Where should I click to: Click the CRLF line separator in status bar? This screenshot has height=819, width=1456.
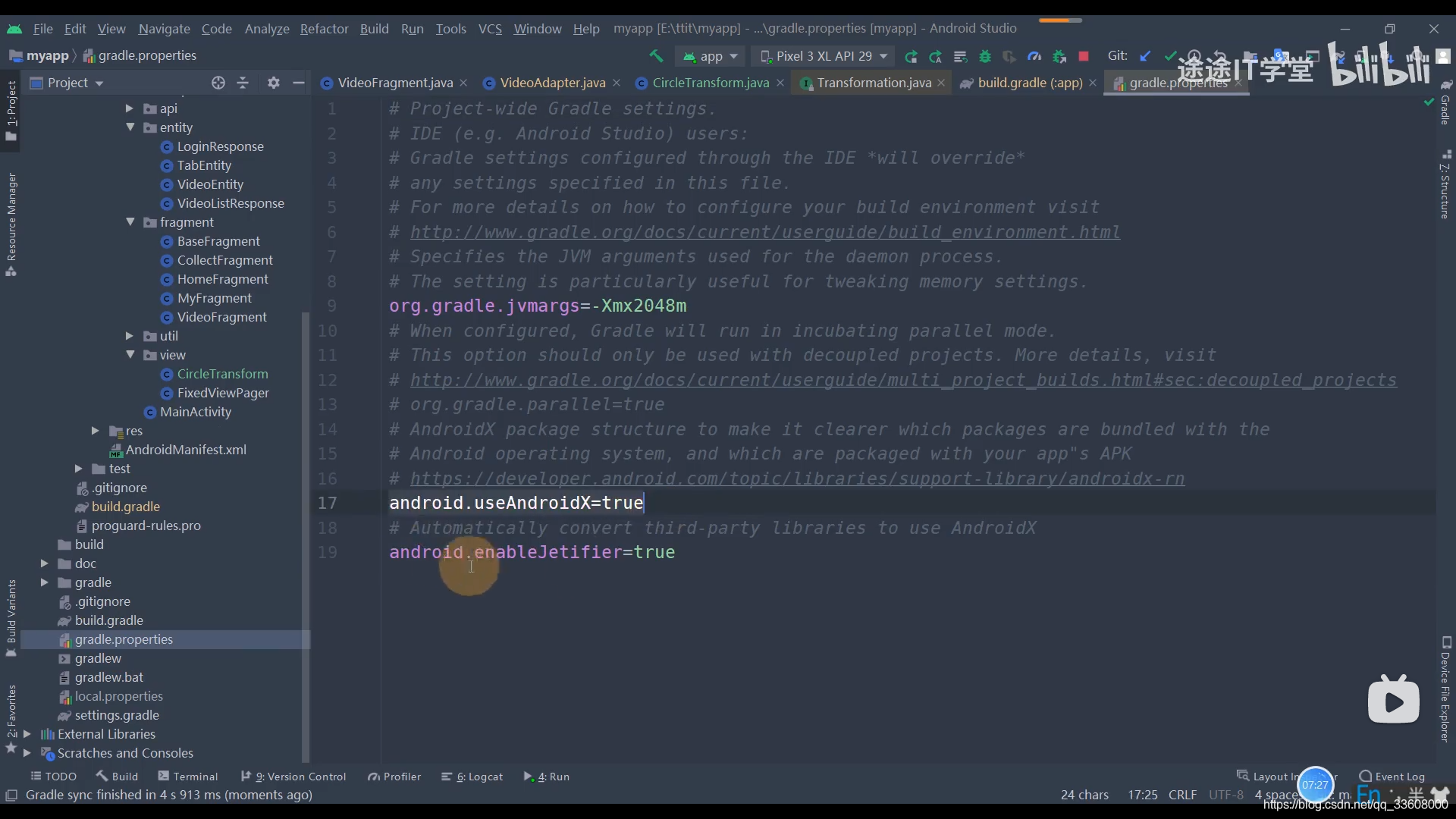[x=1182, y=795]
